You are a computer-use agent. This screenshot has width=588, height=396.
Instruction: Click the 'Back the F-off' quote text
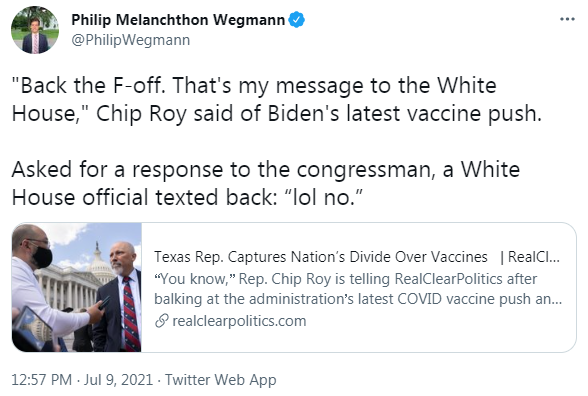pyautogui.click(x=88, y=86)
